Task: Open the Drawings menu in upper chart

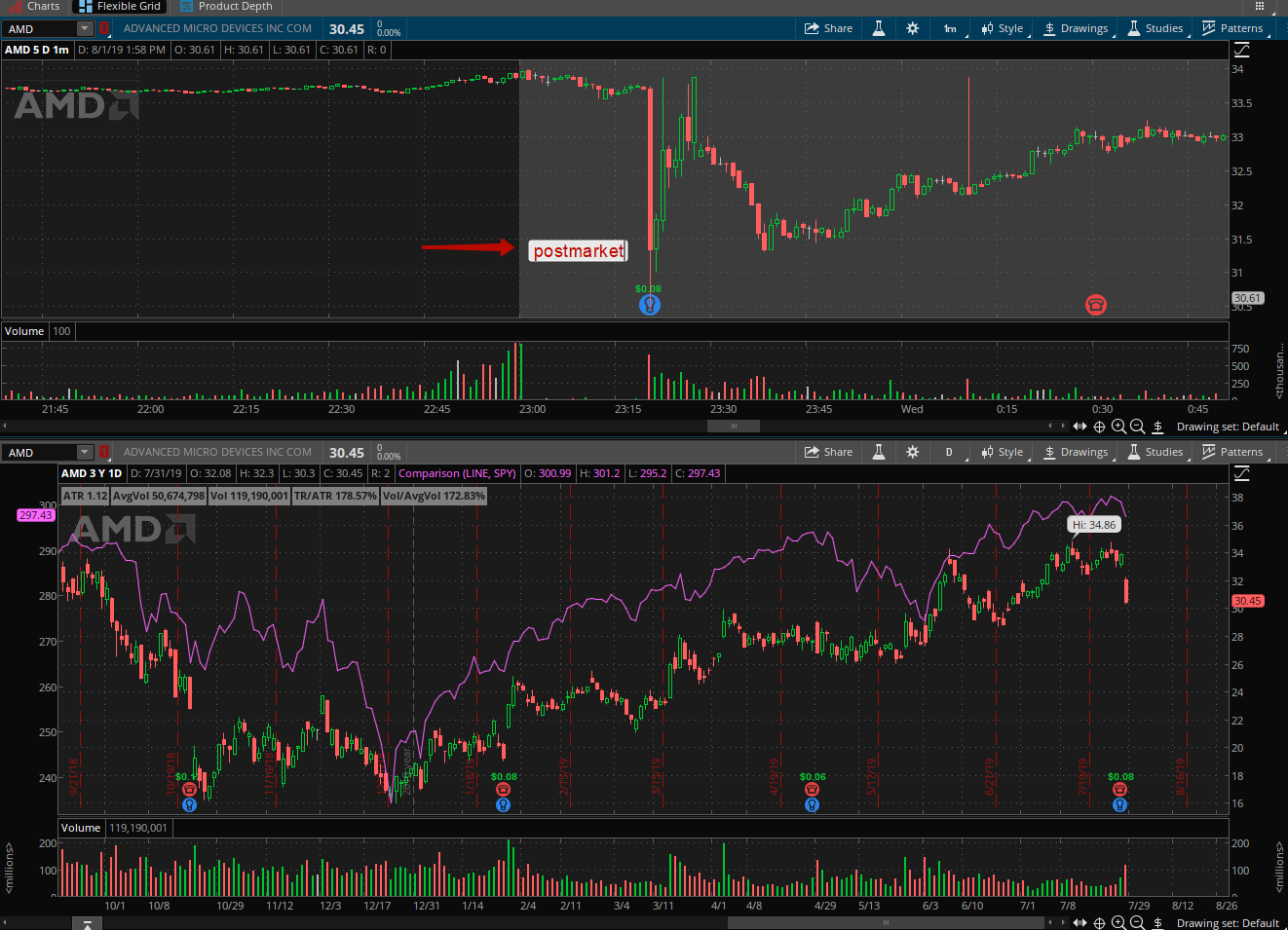Action: click(1076, 28)
